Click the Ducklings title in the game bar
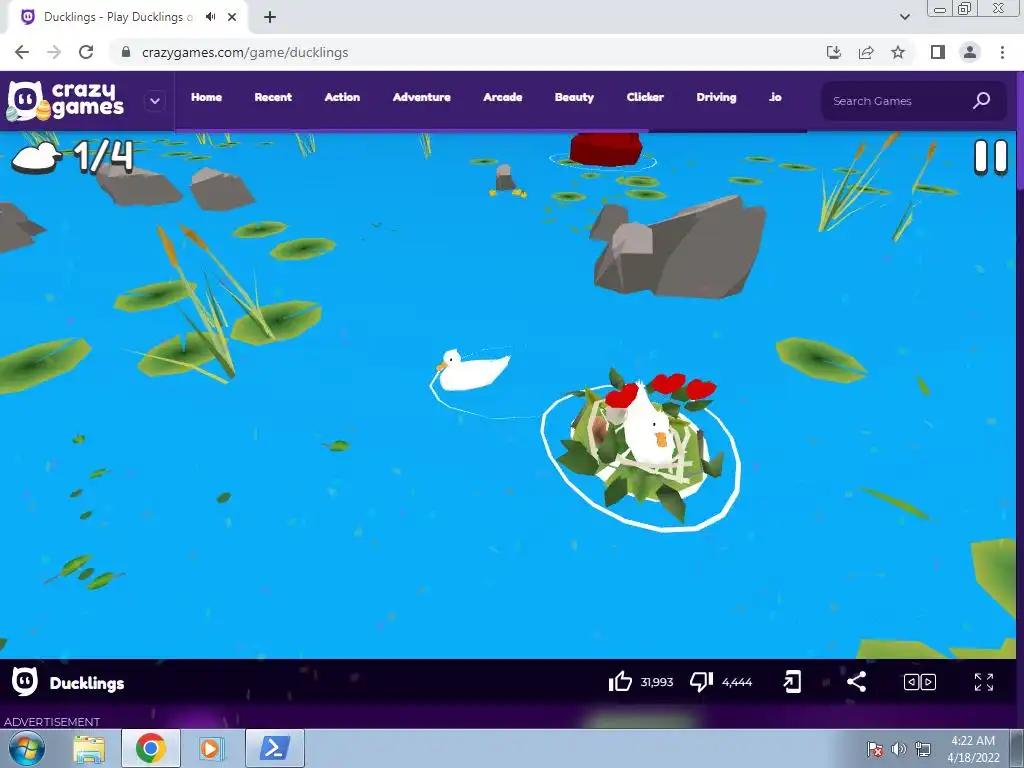This screenshot has width=1024, height=768. tap(87, 683)
